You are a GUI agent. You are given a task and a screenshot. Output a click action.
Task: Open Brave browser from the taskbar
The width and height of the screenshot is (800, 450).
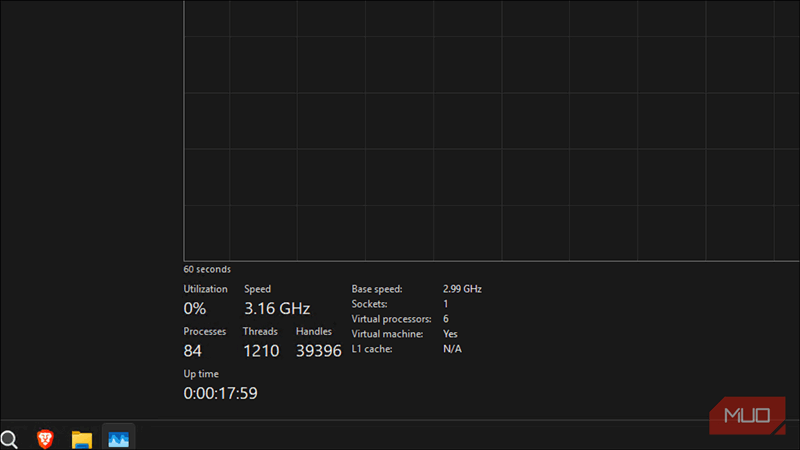45,439
